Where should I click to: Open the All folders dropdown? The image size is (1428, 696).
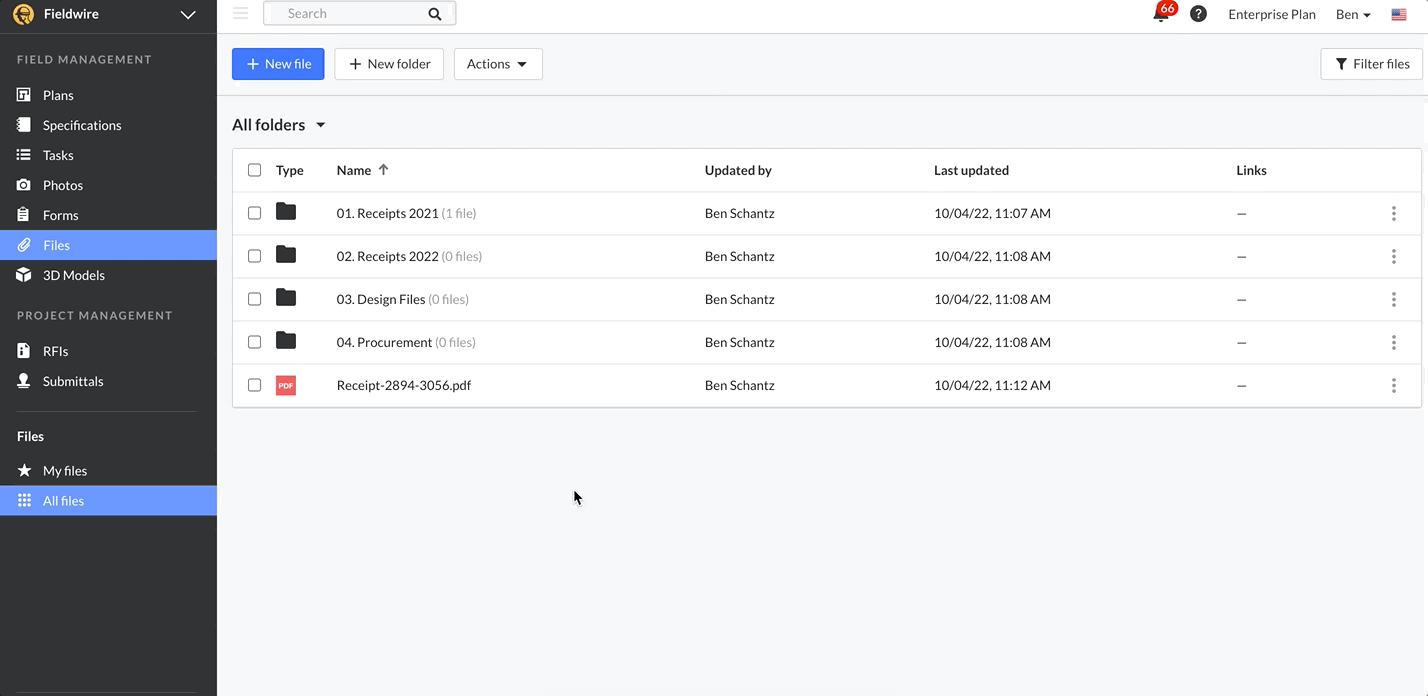[279, 125]
